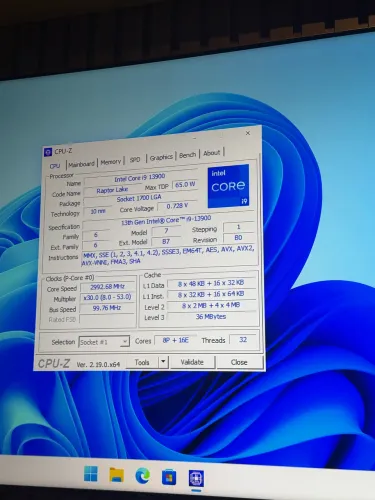Screen dimensions: 375x500
Task: Click the Cores value 8P + 16E
Action: (x=176, y=340)
